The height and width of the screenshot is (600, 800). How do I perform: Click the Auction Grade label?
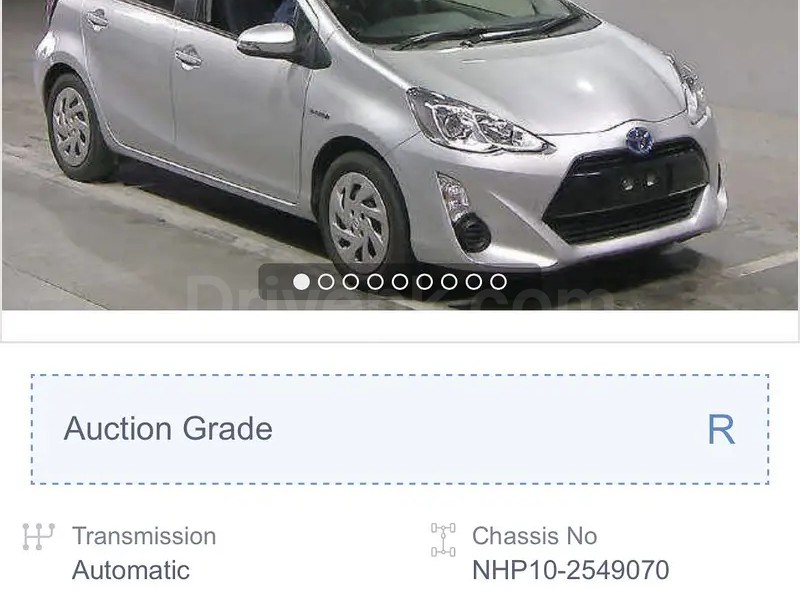(168, 429)
